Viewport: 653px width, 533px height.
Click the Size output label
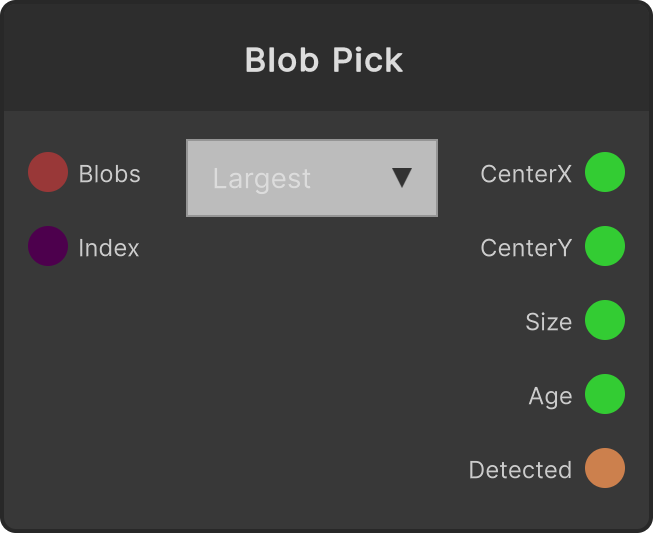pyautogui.click(x=548, y=322)
